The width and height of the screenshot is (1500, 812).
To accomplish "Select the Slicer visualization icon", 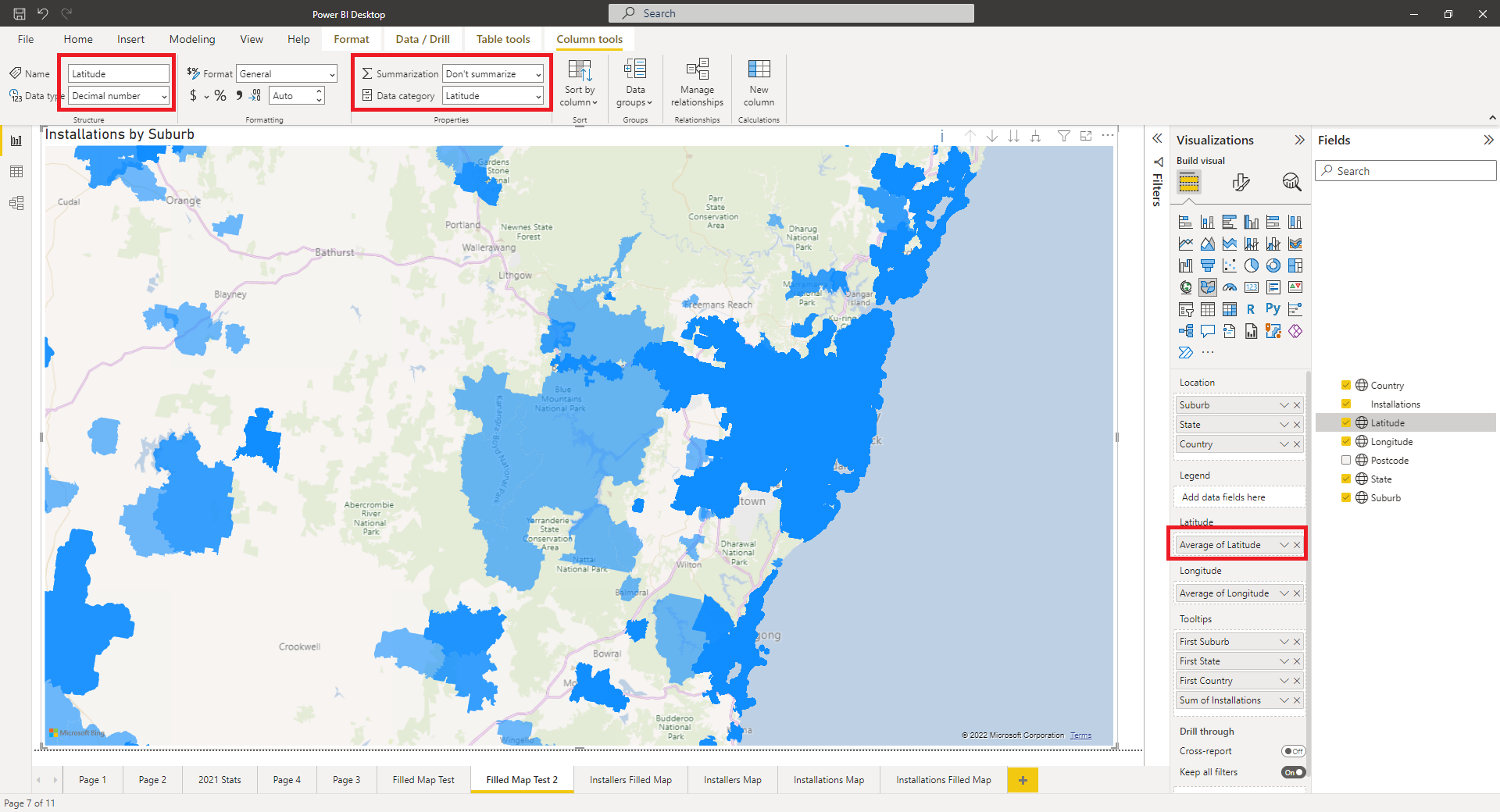I will click(1186, 309).
